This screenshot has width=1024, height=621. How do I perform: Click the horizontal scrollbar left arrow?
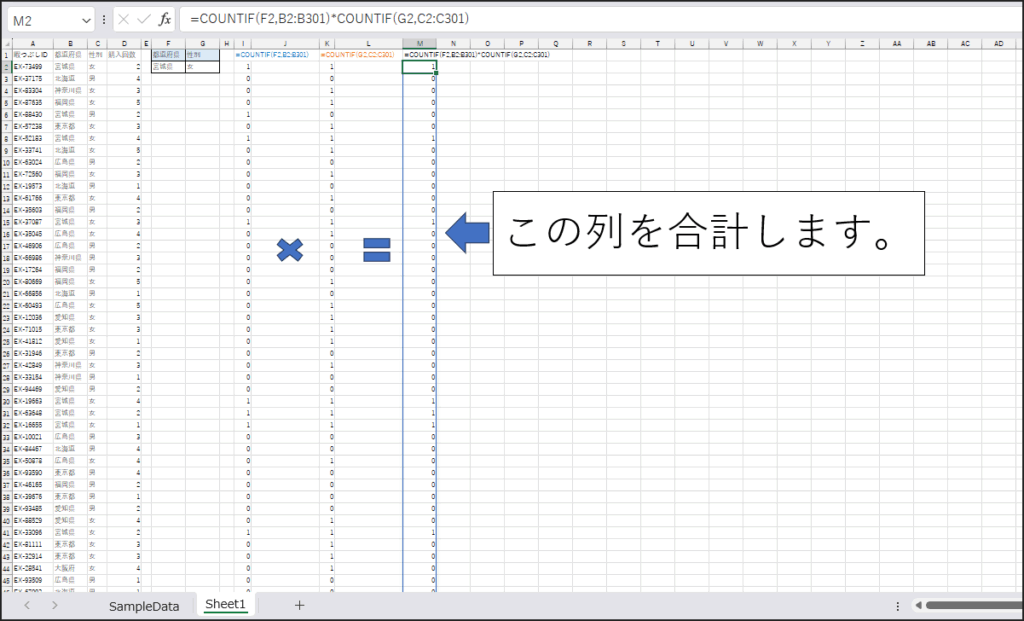(918, 605)
